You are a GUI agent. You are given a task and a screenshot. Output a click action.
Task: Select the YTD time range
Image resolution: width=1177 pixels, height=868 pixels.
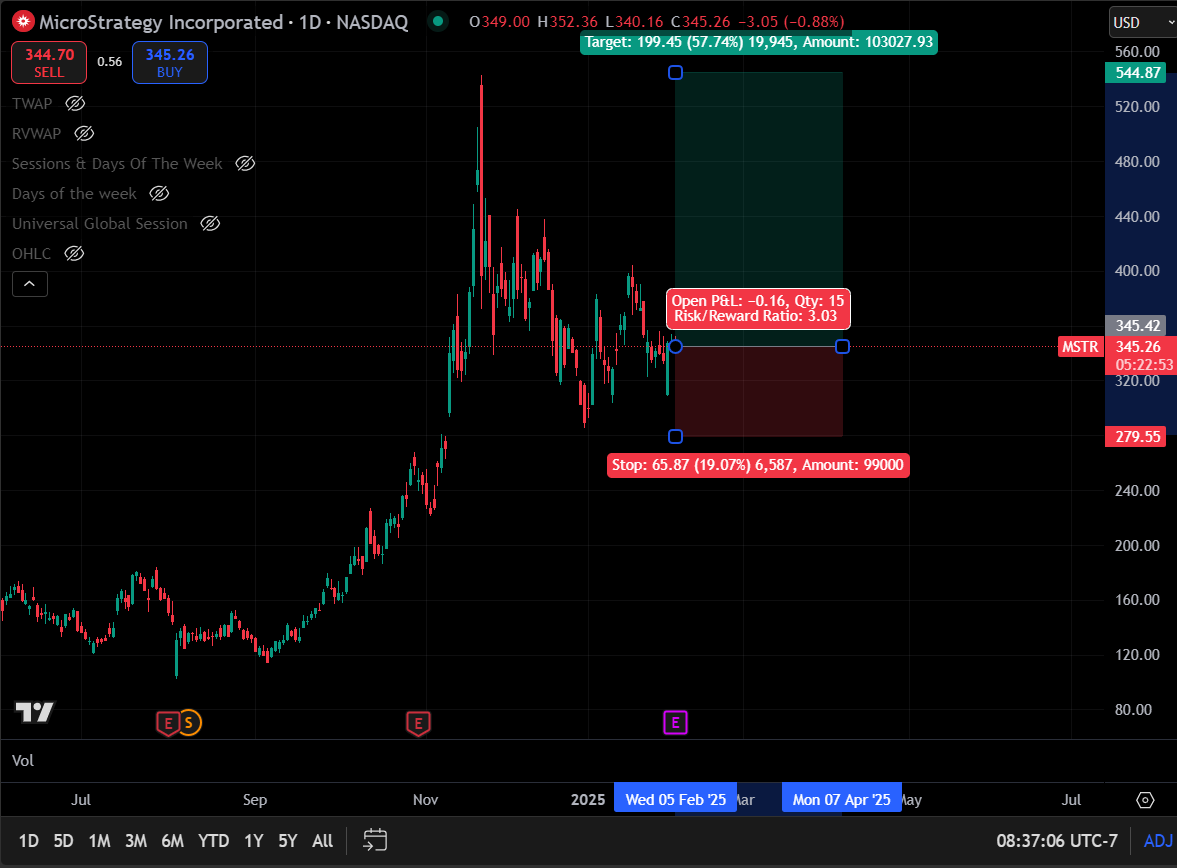coord(214,841)
